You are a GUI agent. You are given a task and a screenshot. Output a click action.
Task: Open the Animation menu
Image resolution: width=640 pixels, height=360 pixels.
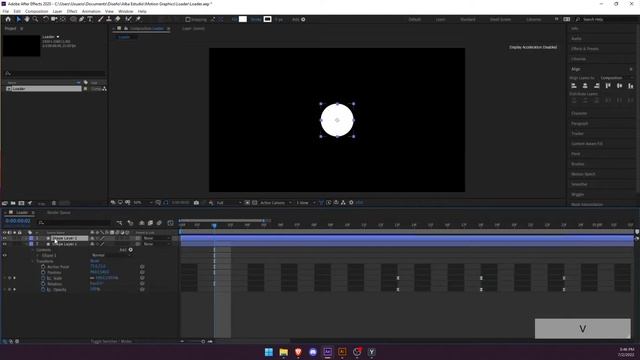(x=91, y=11)
